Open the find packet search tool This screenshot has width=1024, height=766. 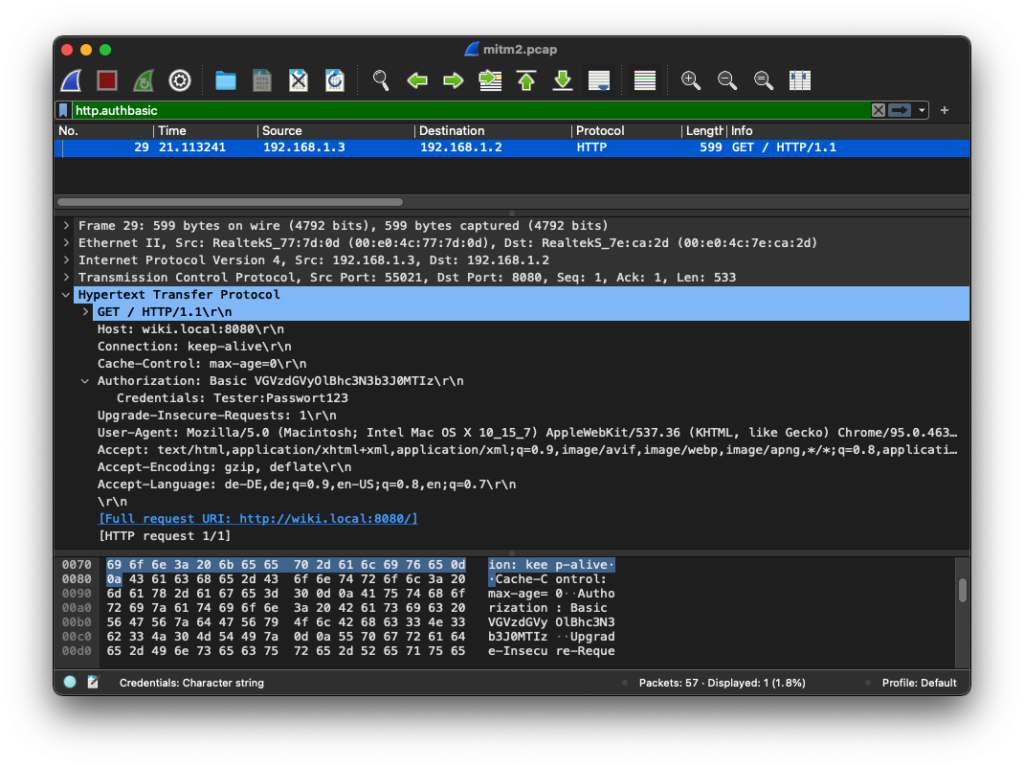coord(381,80)
